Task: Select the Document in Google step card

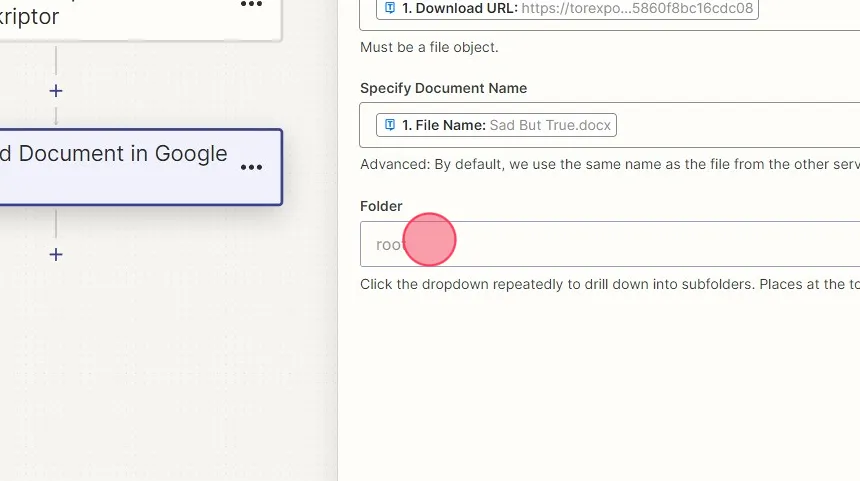Action: click(141, 167)
